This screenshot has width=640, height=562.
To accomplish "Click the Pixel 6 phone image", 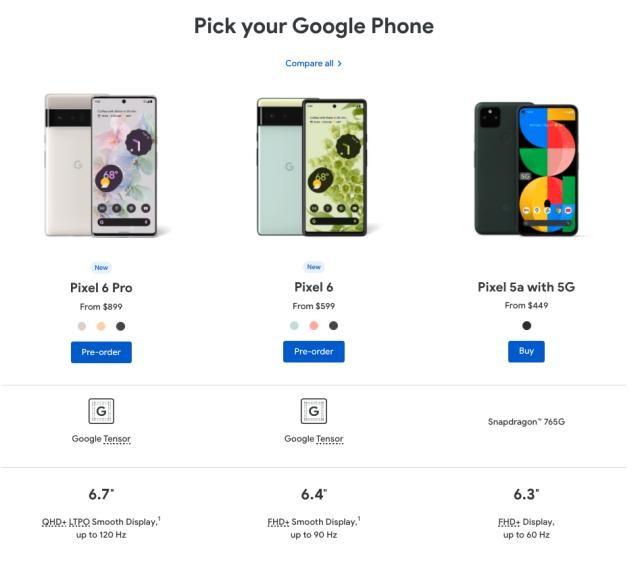I will pos(312,166).
